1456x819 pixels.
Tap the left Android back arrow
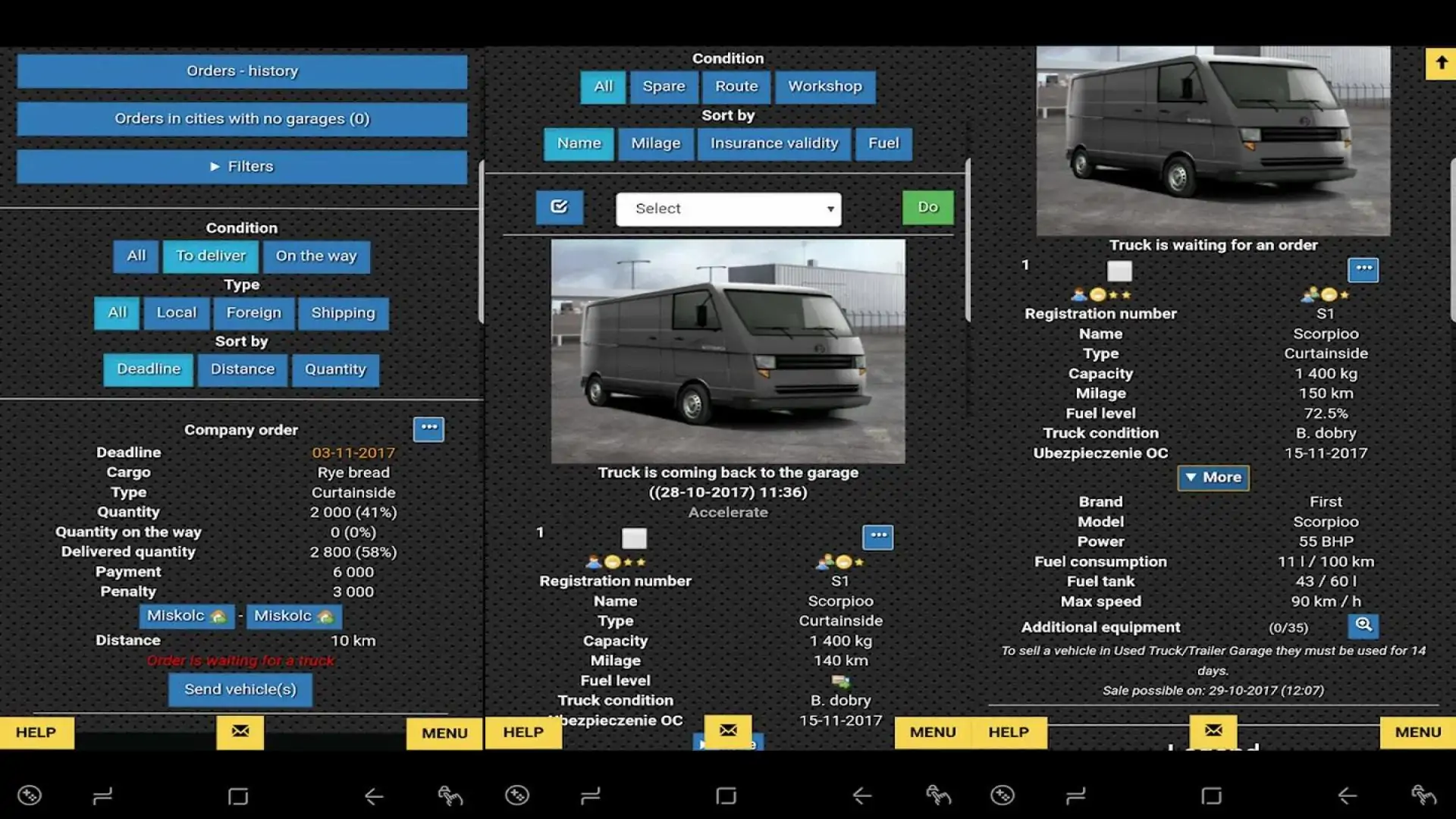(x=374, y=796)
